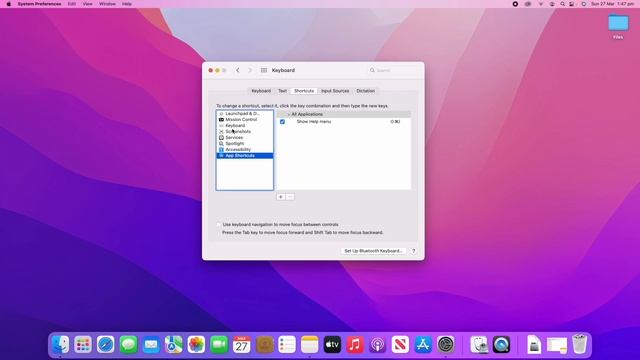Open Mail from the Dock
The image size is (640, 360).
click(x=151, y=345)
